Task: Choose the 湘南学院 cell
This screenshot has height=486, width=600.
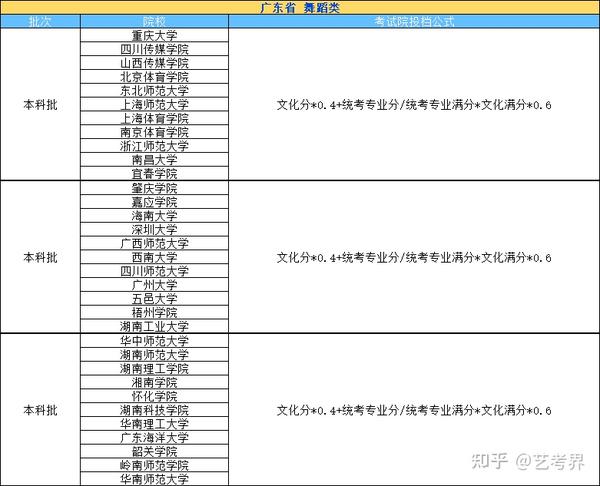Action: click(154, 382)
